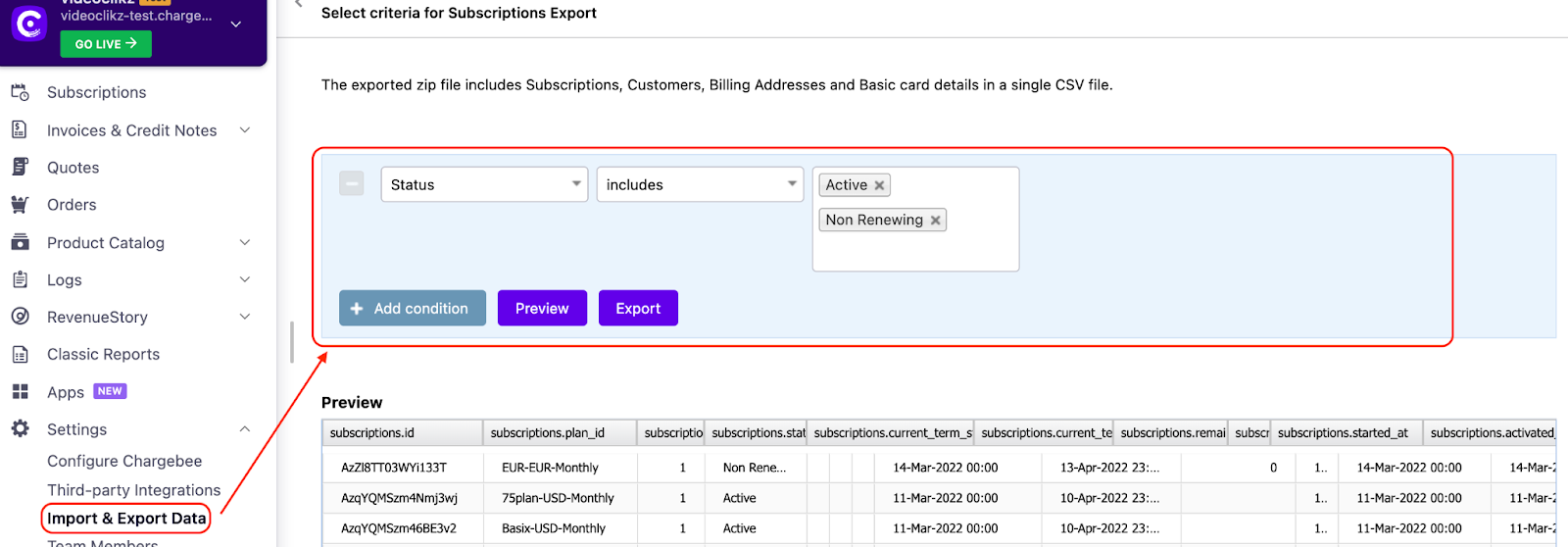The width and height of the screenshot is (1568, 547).
Task: Remove the Status condition with minus button
Action: (352, 183)
